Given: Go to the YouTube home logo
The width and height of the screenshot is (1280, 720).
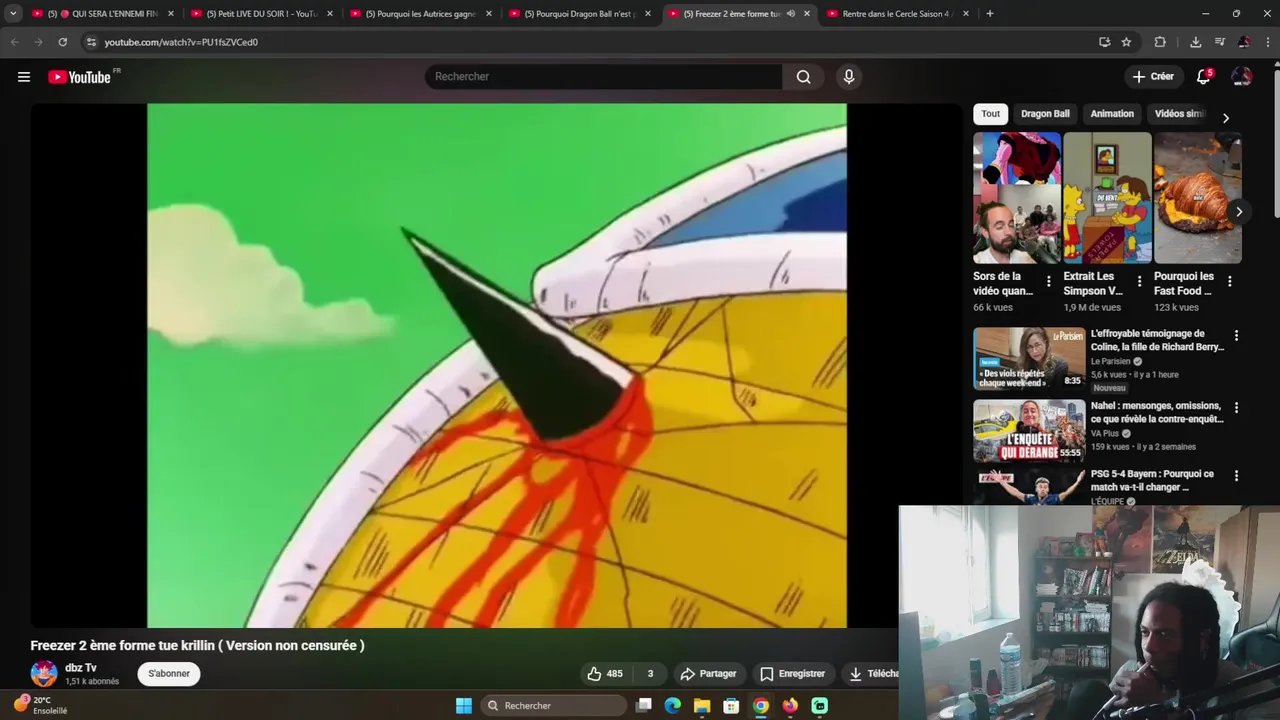Looking at the screenshot, I should tap(80, 77).
